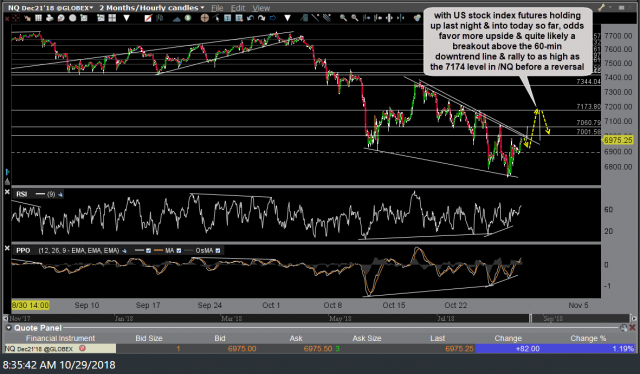Click the wrench configure icon at top right
This screenshot has width=640, height=374.
601,7
